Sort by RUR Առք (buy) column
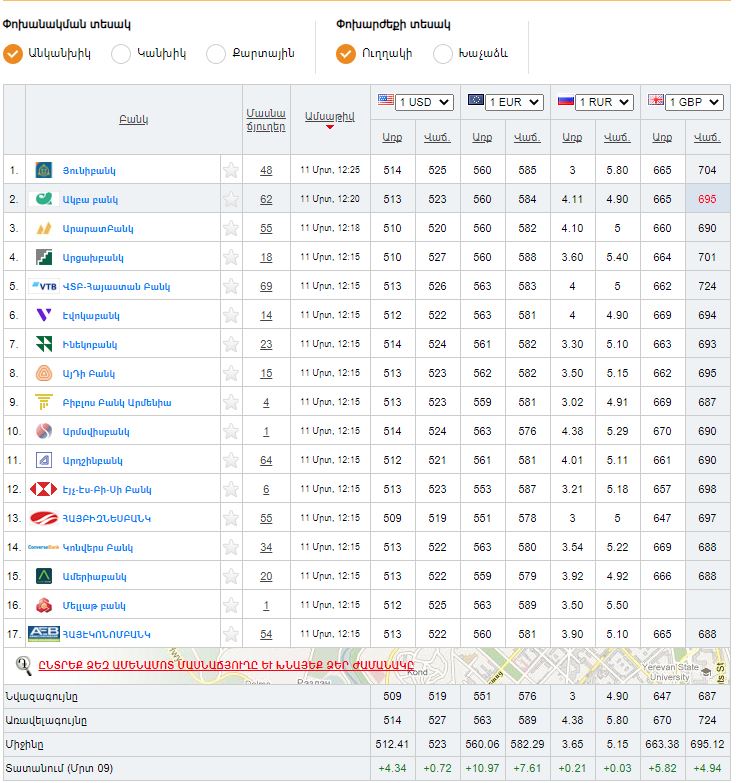The image size is (736, 783). click(572, 137)
